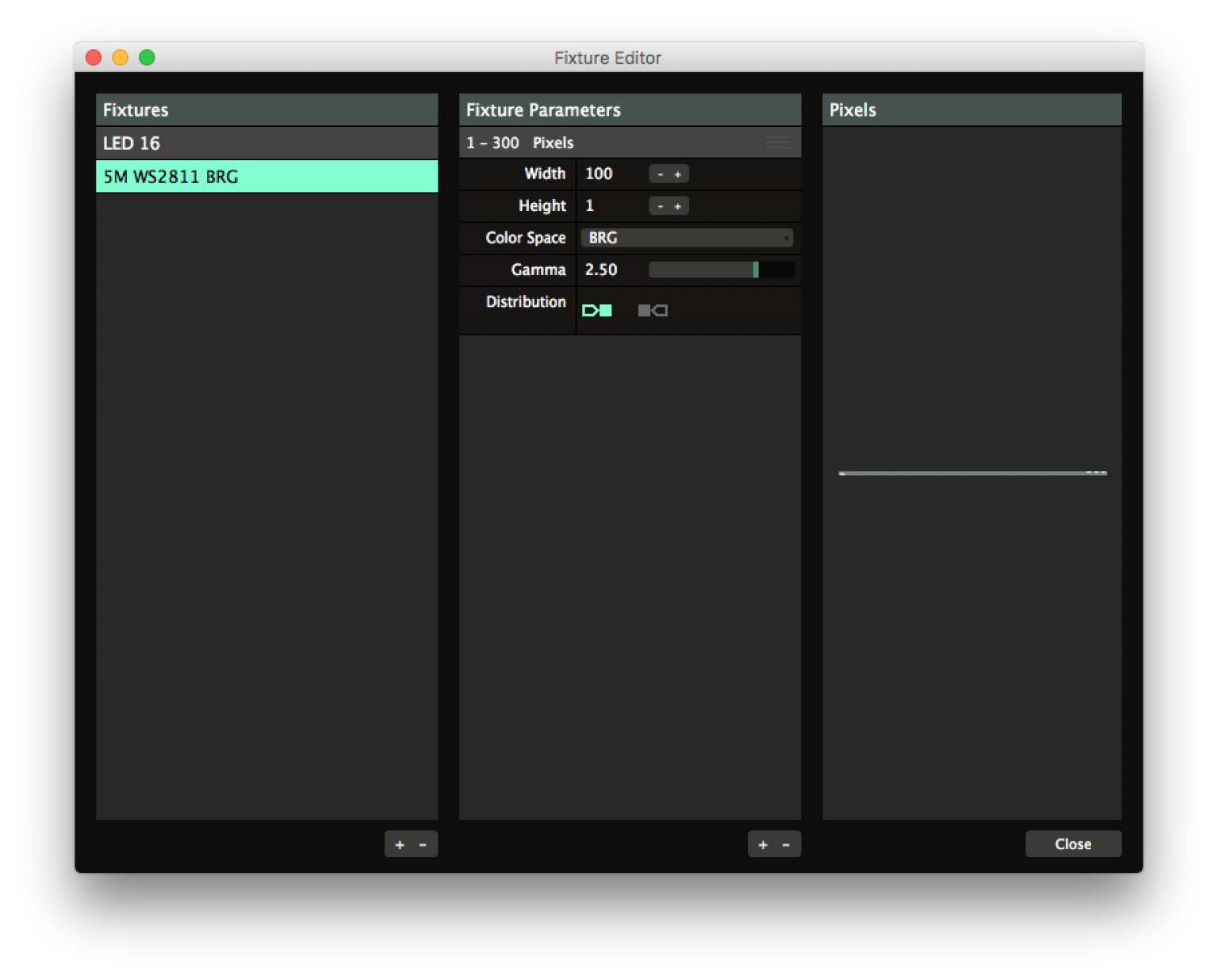Open the Fixture Parameters options menu
1218x980 pixels.
(778, 142)
